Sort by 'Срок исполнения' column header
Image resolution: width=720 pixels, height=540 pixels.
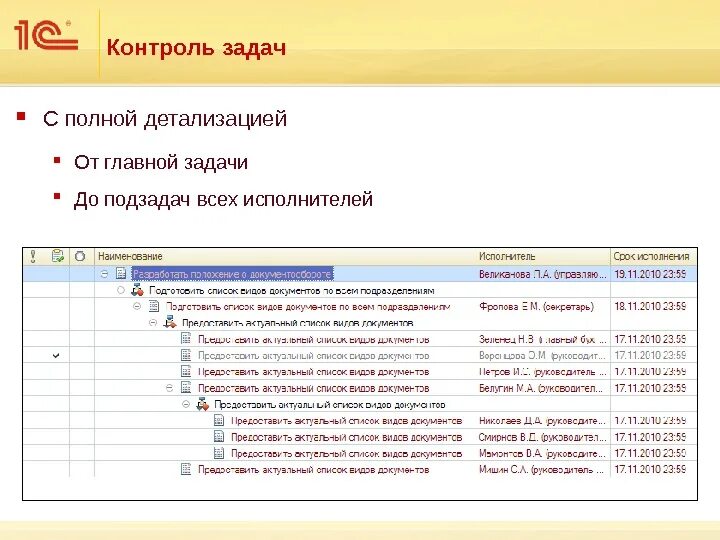coord(652,256)
